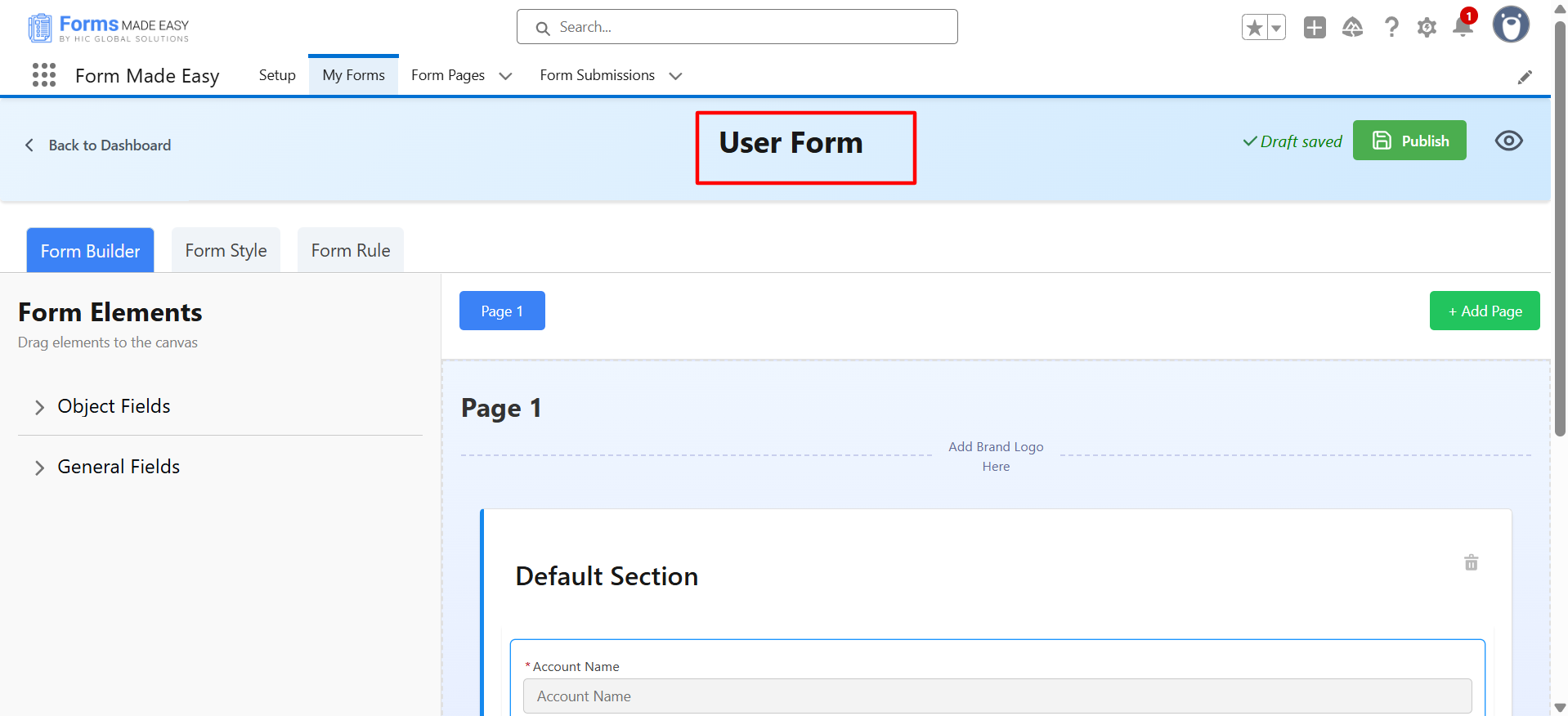Open the favorites list dropdown arrow
This screenshot has height=716, width=1568.
pos(1276,28)
